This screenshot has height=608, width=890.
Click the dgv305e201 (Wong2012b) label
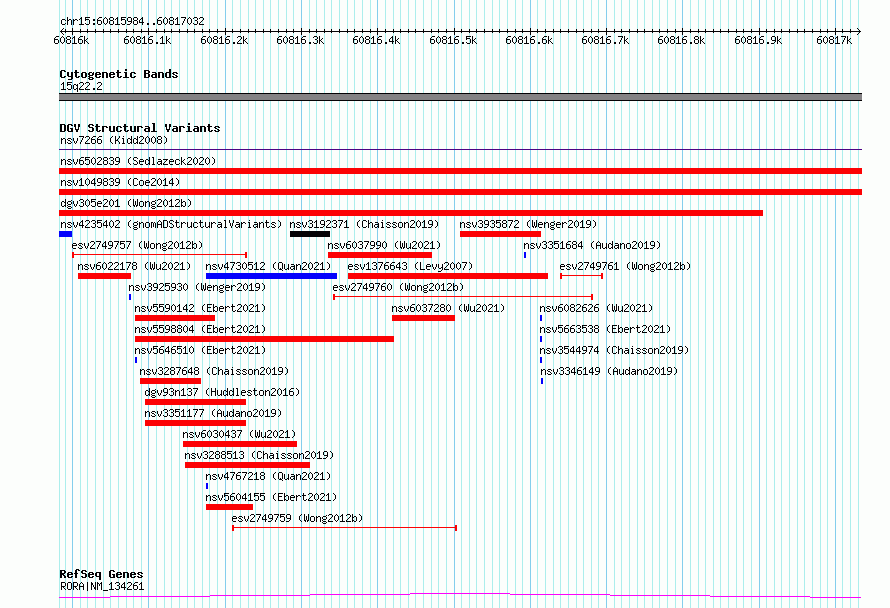click(x=126, y=203)
